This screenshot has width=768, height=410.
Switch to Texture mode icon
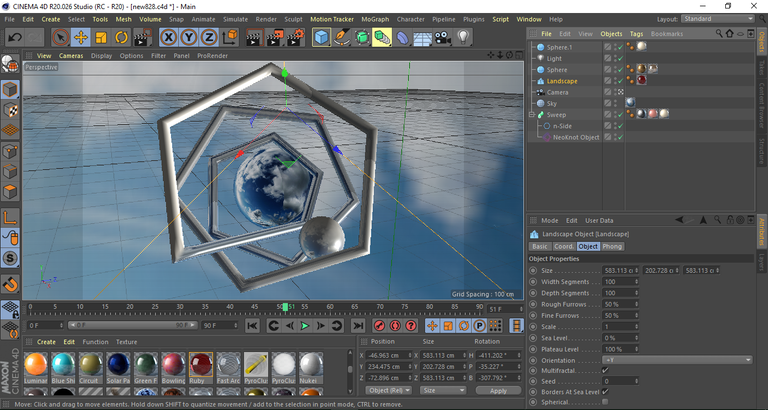tap(10, 110)
